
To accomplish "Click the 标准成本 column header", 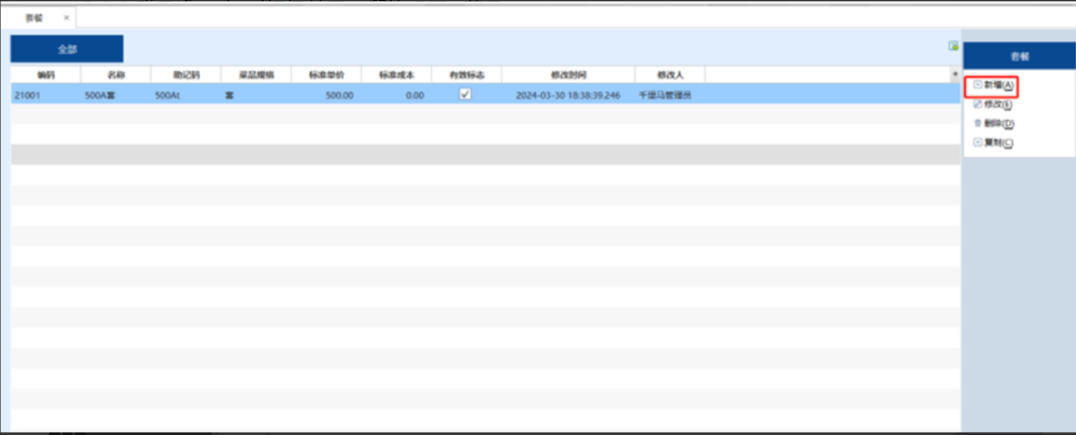I will 396,74.
